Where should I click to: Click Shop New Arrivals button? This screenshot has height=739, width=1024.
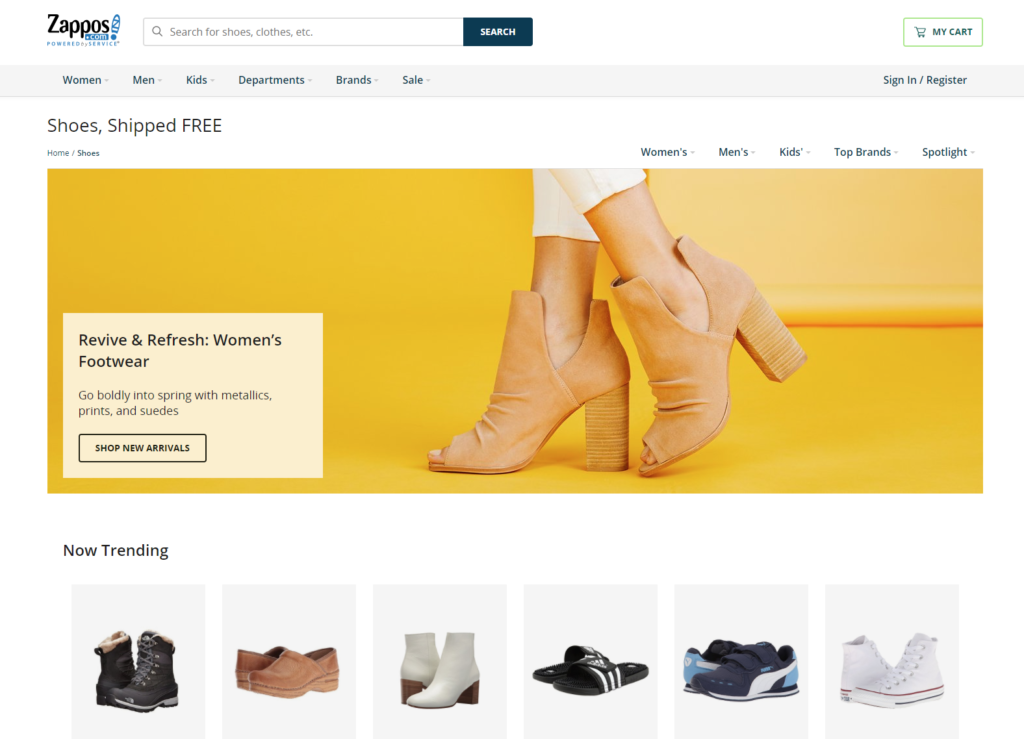(x=142, y=448)
